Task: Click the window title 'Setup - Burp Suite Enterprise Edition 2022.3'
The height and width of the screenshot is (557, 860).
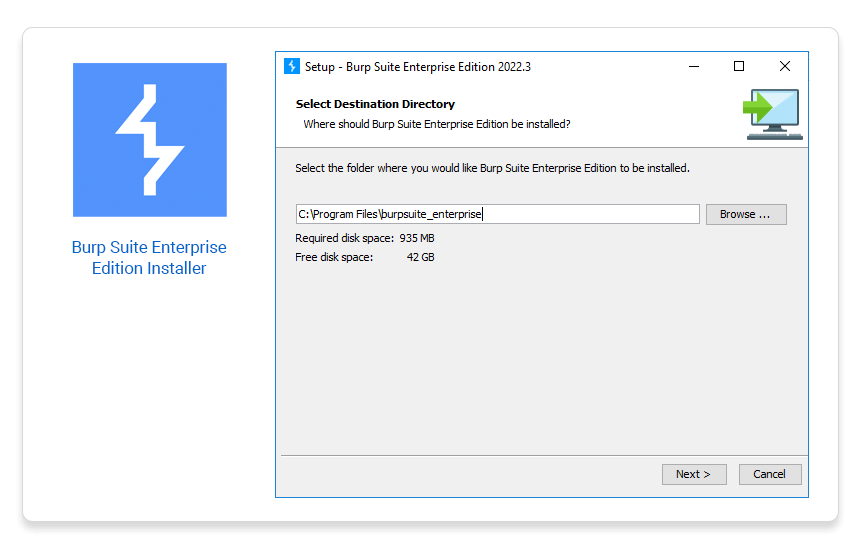Action: pos(418,67)
